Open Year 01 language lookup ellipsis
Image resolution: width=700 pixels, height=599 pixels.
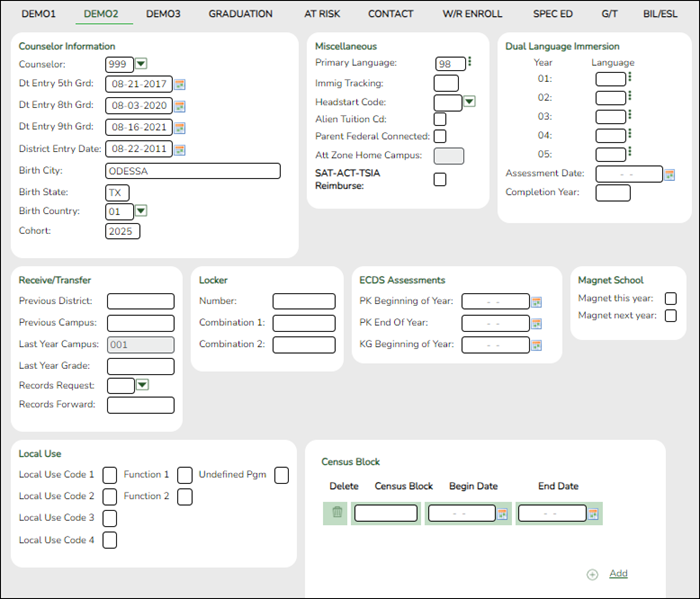click(x=629, y=77)
